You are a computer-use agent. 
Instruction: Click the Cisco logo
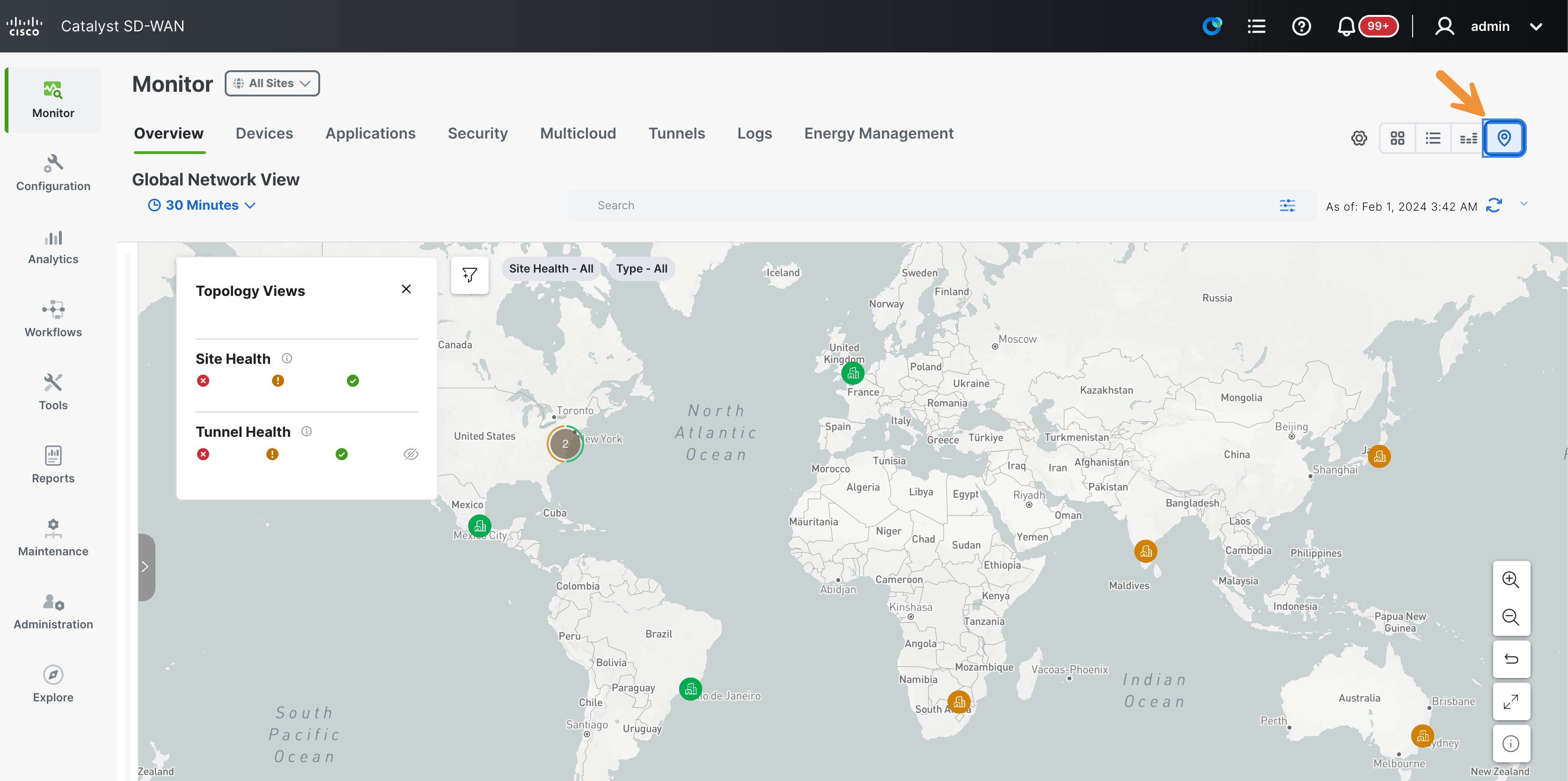pyautogui.click(x=24, y=26)
